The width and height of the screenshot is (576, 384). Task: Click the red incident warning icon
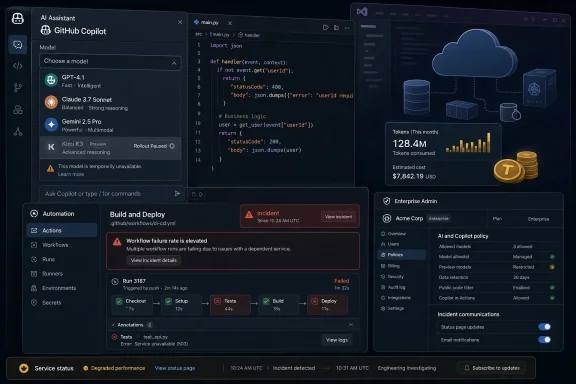(249, 215)
